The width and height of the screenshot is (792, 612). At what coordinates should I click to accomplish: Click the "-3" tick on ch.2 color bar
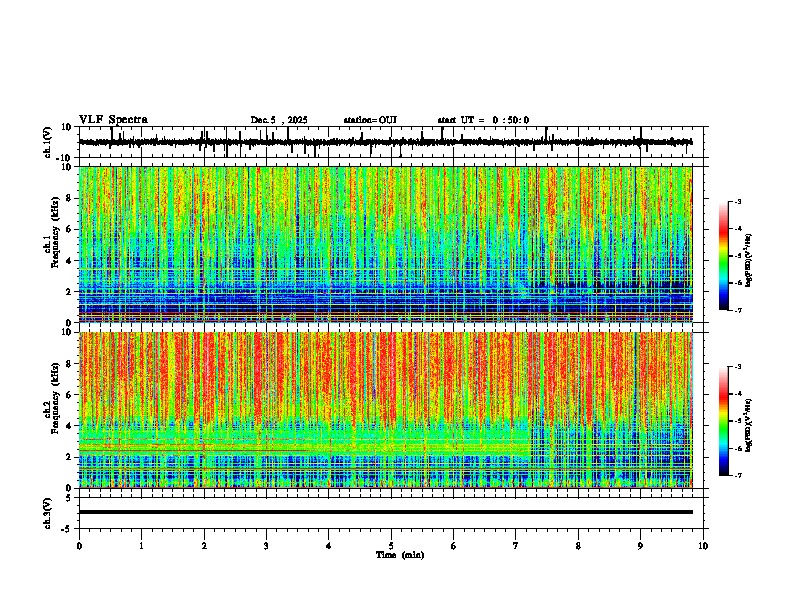click(x=737, y=367)
